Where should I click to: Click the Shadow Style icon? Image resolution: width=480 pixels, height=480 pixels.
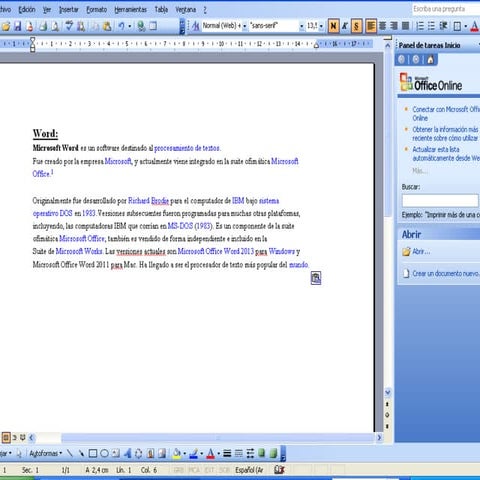coord(262,453)
